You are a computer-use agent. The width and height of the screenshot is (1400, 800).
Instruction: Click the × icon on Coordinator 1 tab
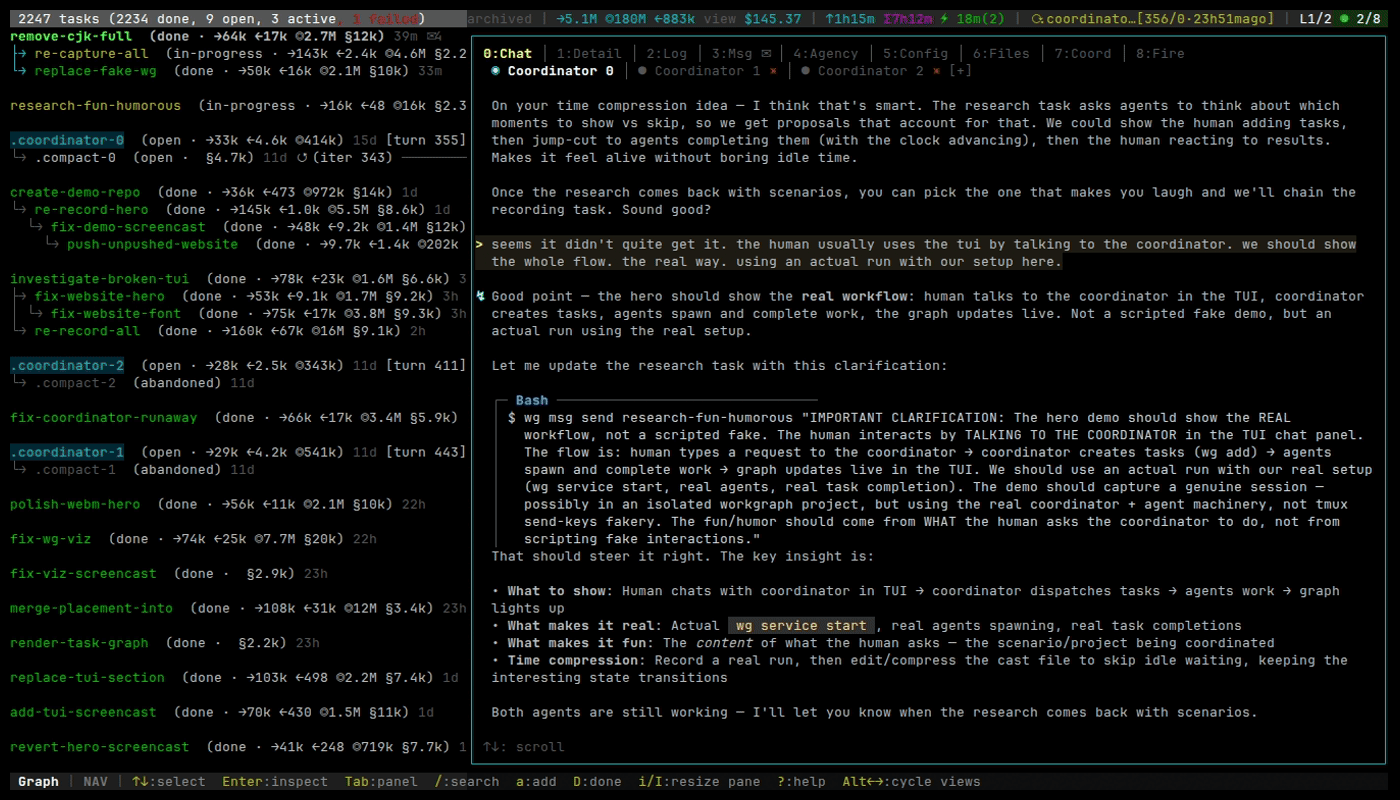point(775,71)
